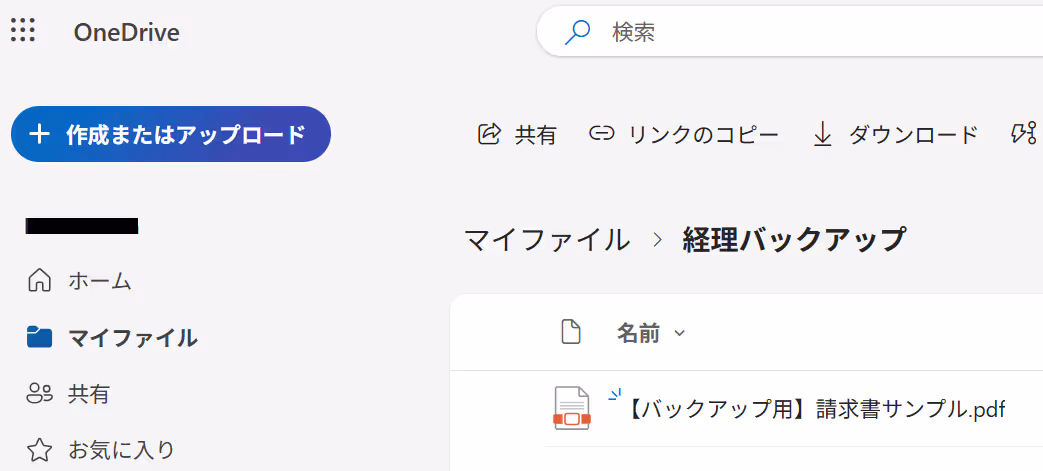Screen dimensions: 1043x471
Task: Focus the 検索 search field
Action: click(x=790, y=32)
